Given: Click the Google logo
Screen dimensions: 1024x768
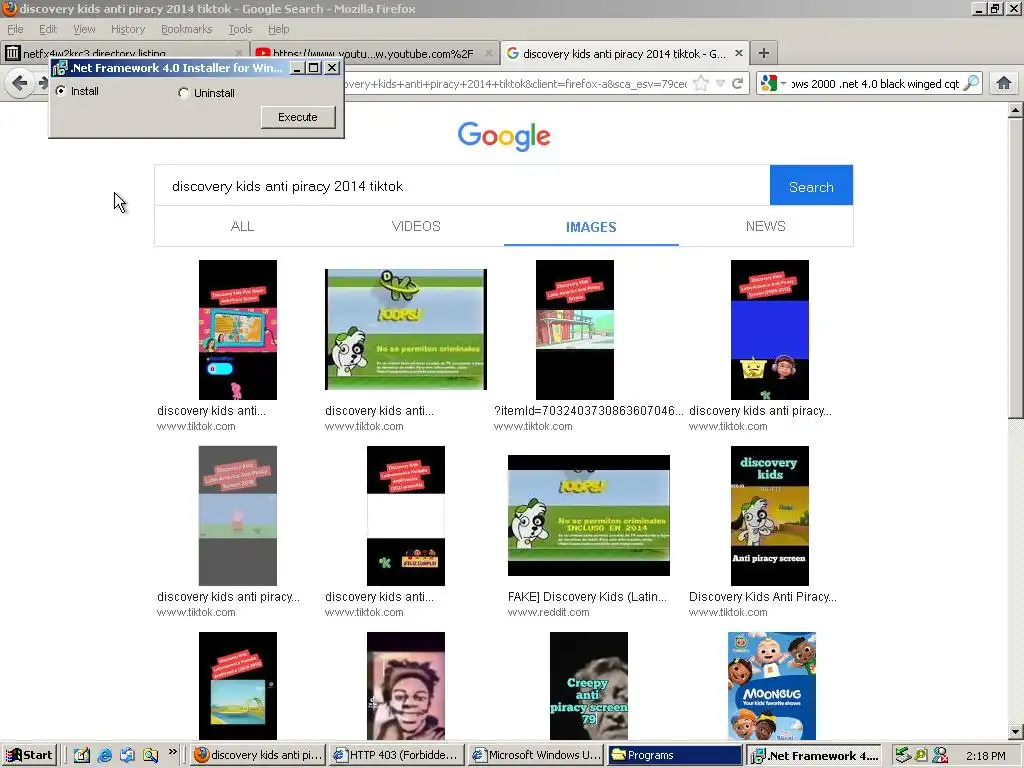Looking at the screenshot, I should click(504, 136).
